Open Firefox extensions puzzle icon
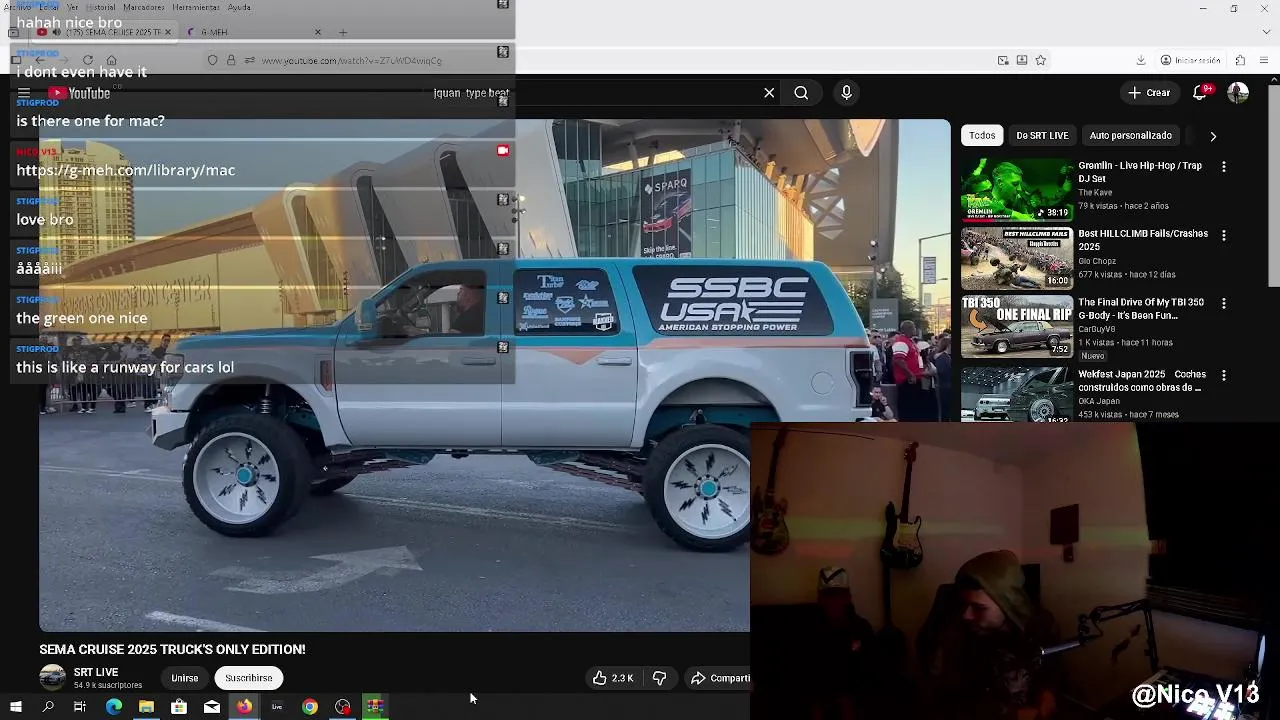 point(1240,60)
